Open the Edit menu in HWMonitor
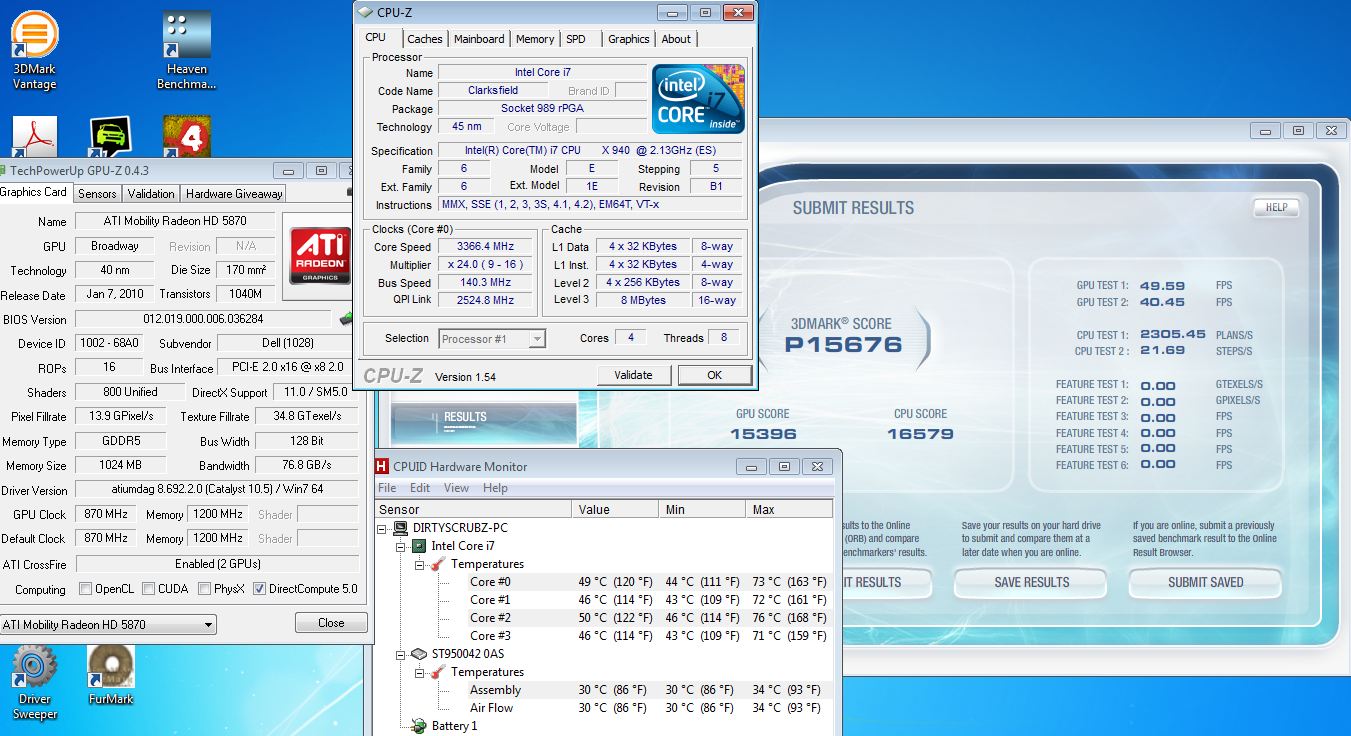 point(420,488)
